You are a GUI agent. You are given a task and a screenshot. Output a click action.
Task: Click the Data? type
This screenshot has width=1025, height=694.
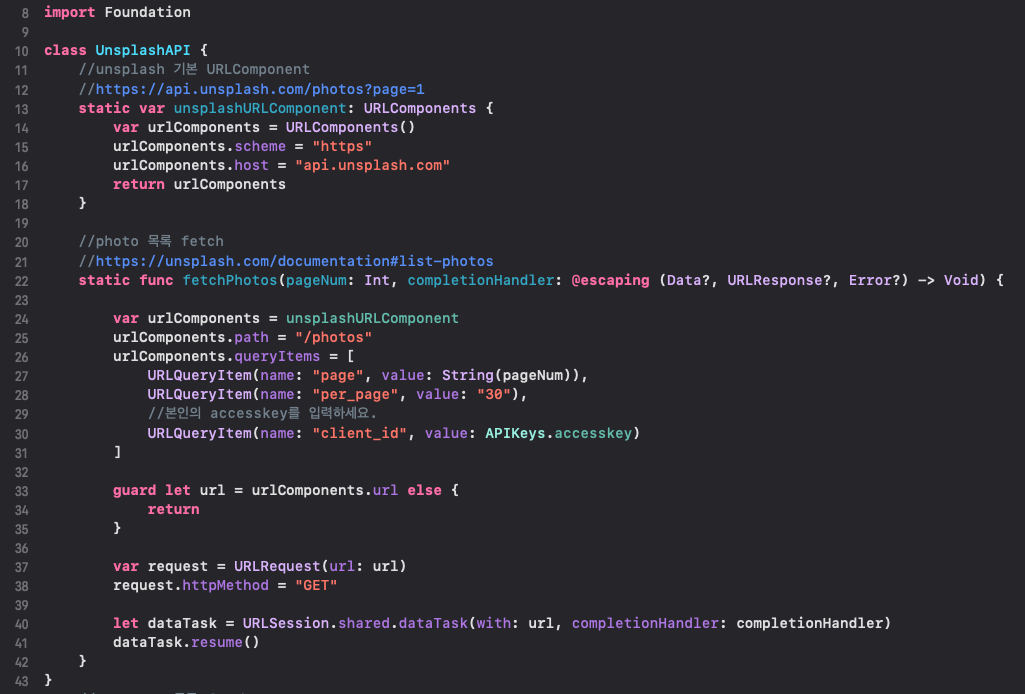click(688, 280)
